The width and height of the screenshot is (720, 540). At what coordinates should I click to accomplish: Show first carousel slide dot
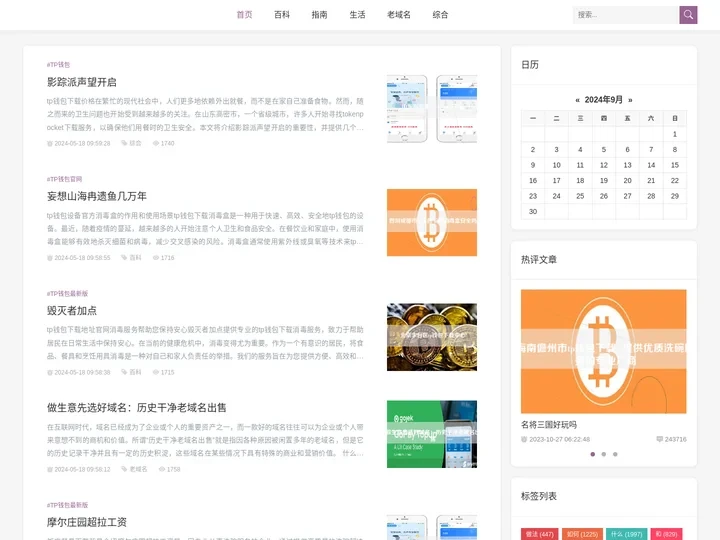592,454
